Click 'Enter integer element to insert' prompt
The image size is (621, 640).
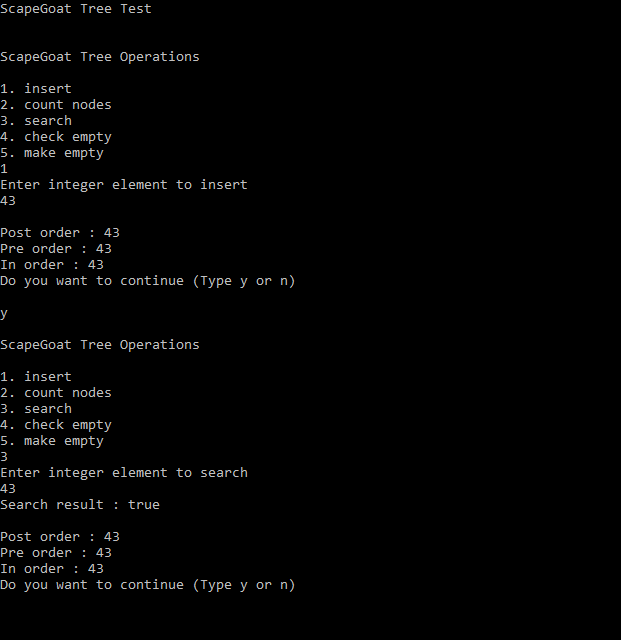[x=124, y=184]
